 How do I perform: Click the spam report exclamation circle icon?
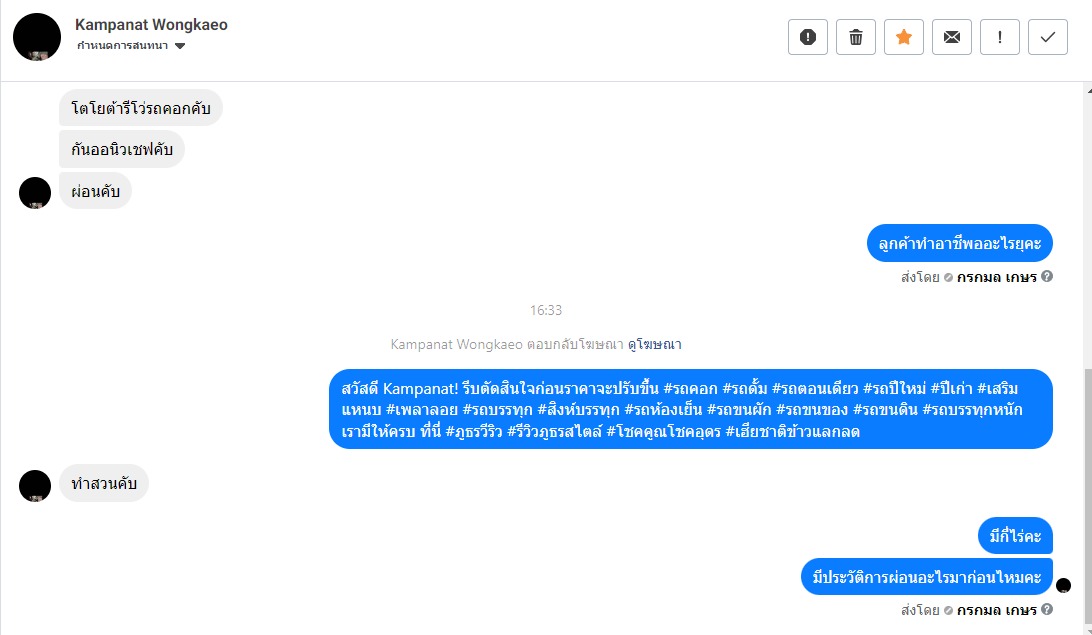tap(808, 37)
